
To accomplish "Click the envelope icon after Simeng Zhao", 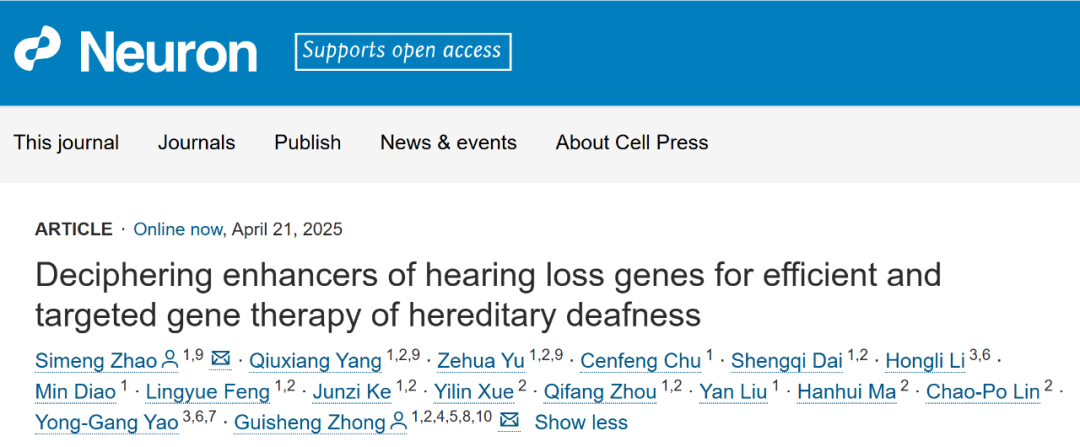I will coord(220,359).
